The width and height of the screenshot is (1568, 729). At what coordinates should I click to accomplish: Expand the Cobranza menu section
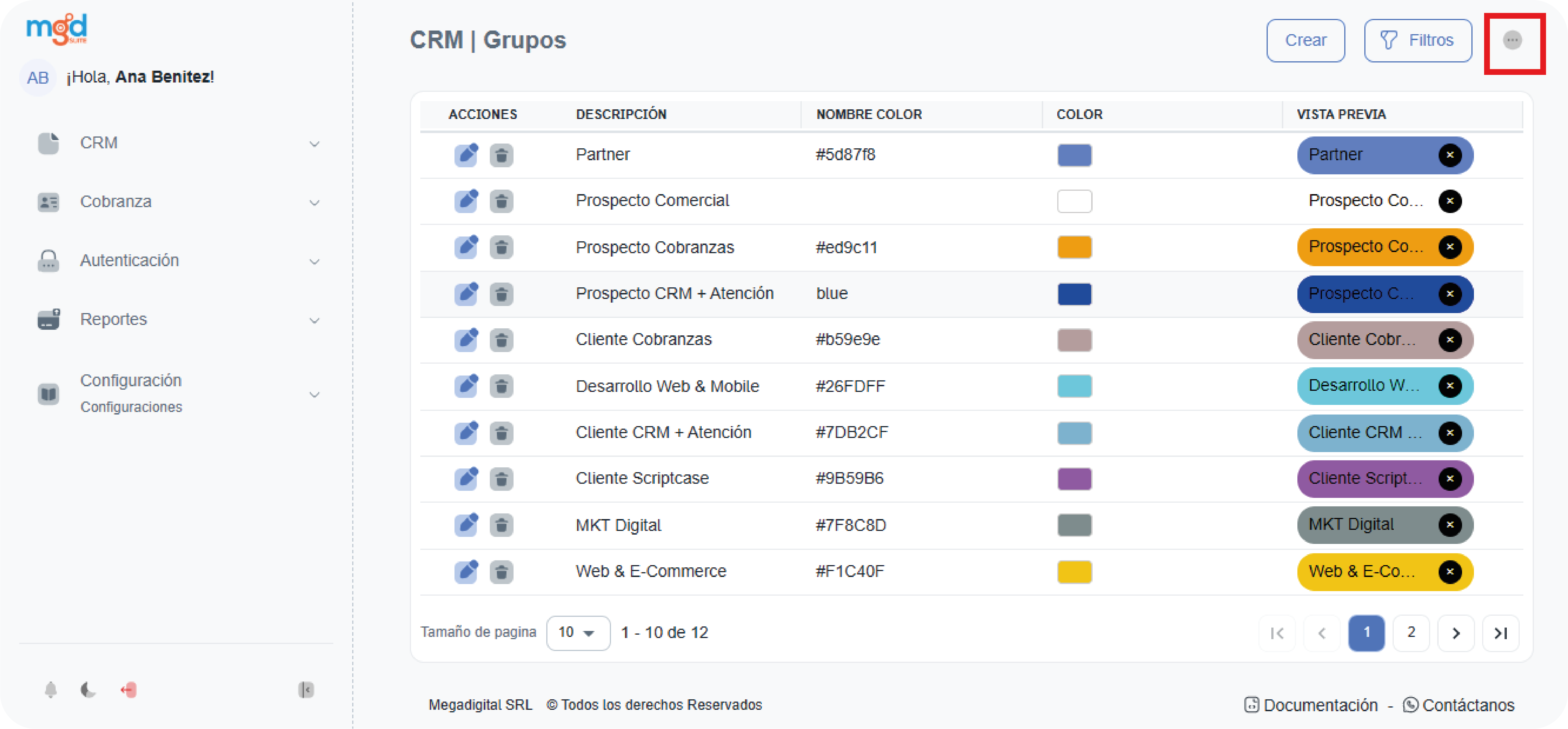click(x=177, y=201)
